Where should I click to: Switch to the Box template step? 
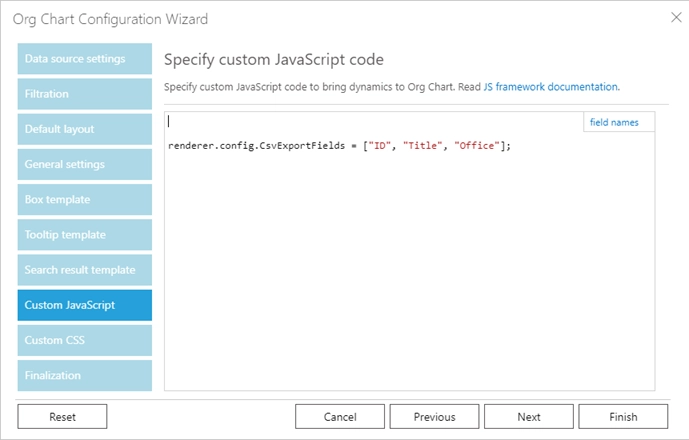pos(85,199)
